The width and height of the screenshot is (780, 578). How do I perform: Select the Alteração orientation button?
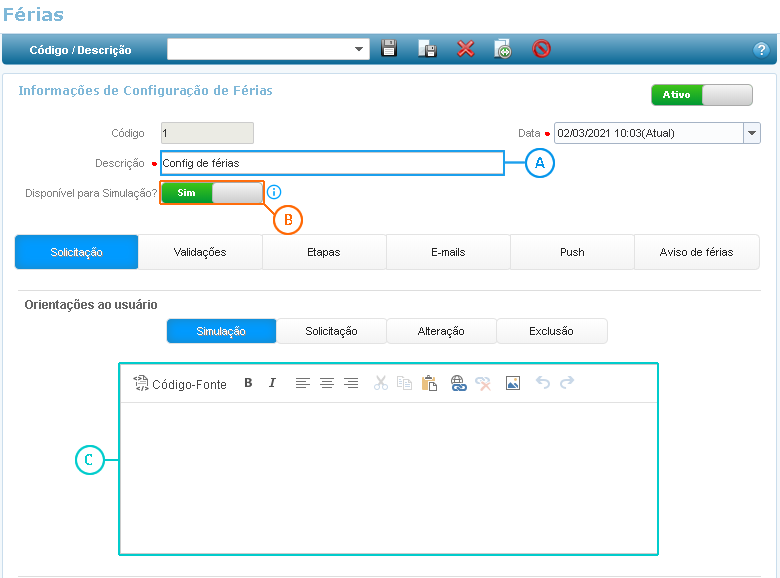coord(441,331)
